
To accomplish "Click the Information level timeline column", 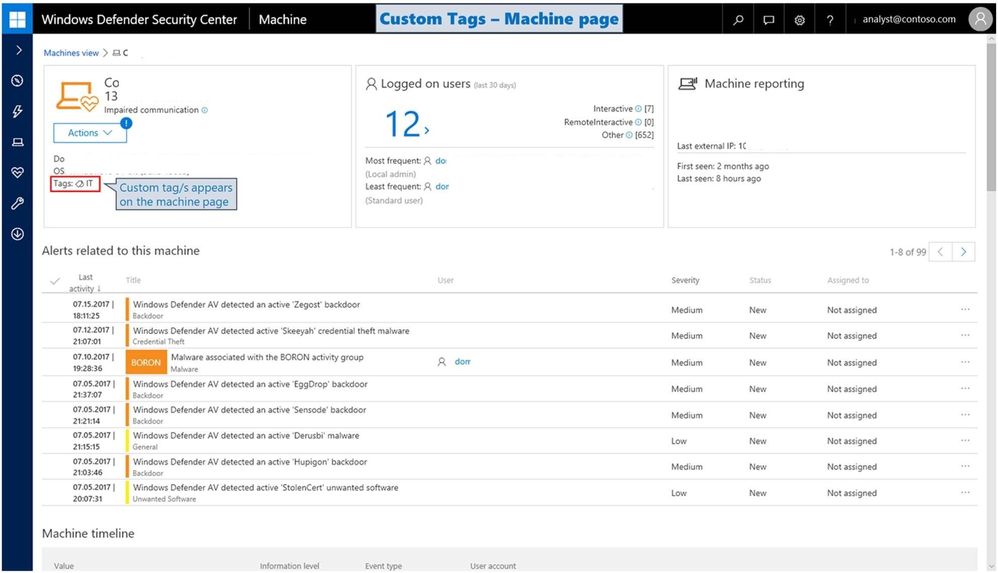I will coord(290,566).
